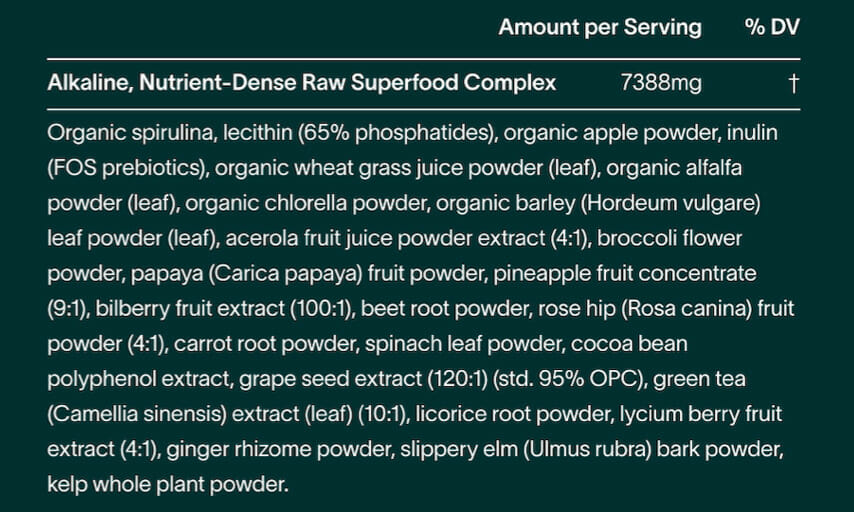Click the 7388mg amount value

tap(661, 83)
